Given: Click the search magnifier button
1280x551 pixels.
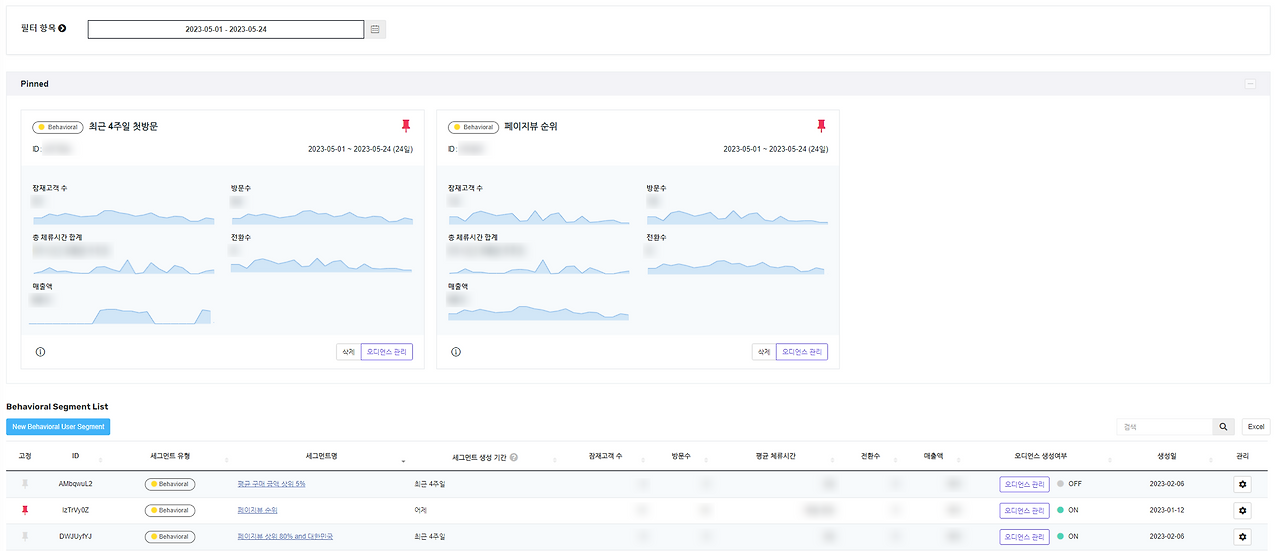Looking at the screenshot, I should 1224,427.
